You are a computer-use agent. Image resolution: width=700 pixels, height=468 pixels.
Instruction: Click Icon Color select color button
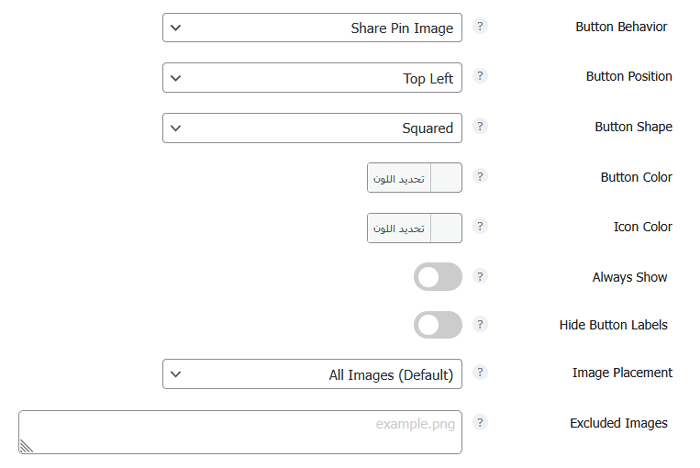[399, 228]
